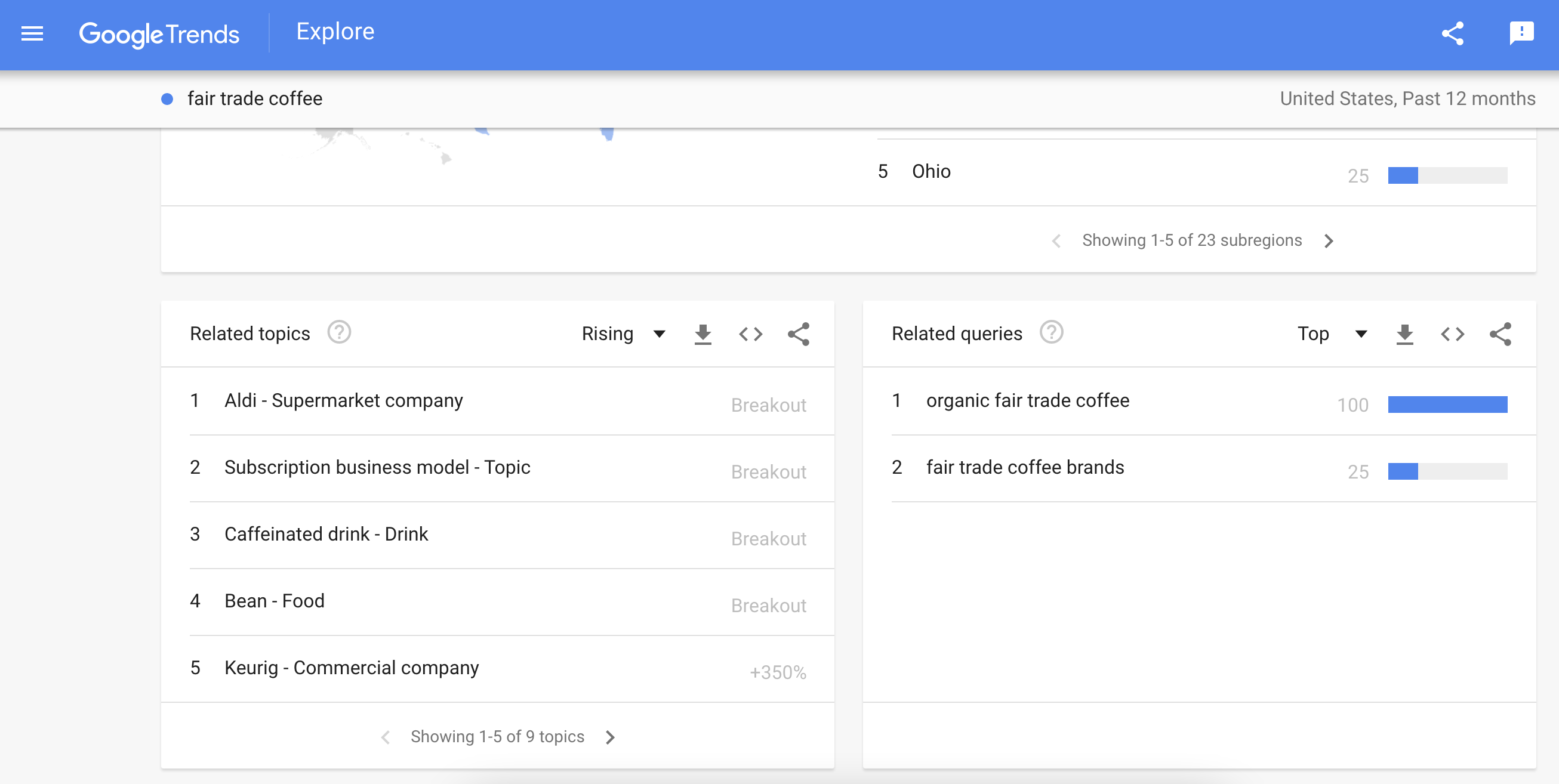Open the organic fair trade coffee query
Image resolution: width=1559 pixels, height=784 pixels.
point(1027,400)
